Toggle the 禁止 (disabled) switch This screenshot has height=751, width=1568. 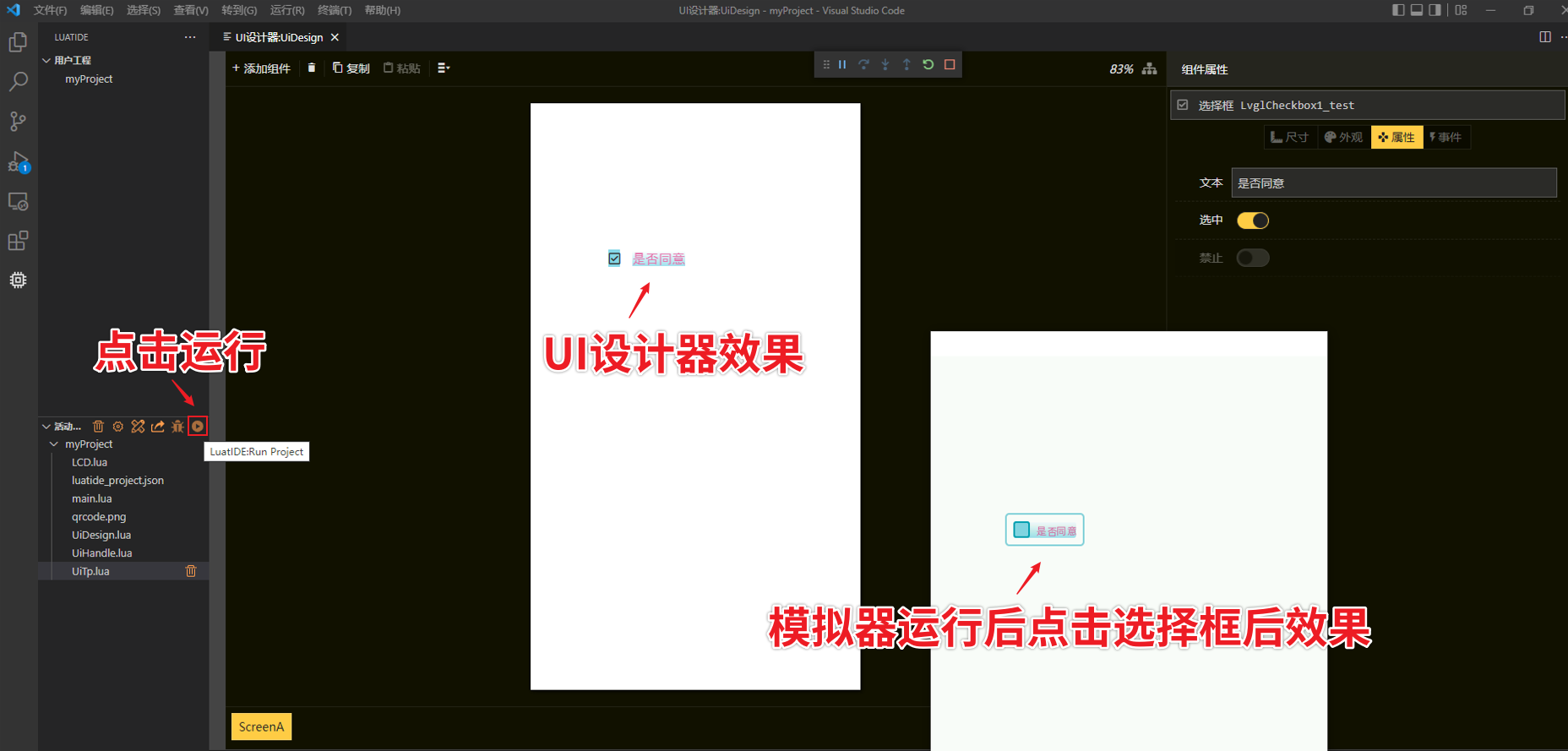1252,258
